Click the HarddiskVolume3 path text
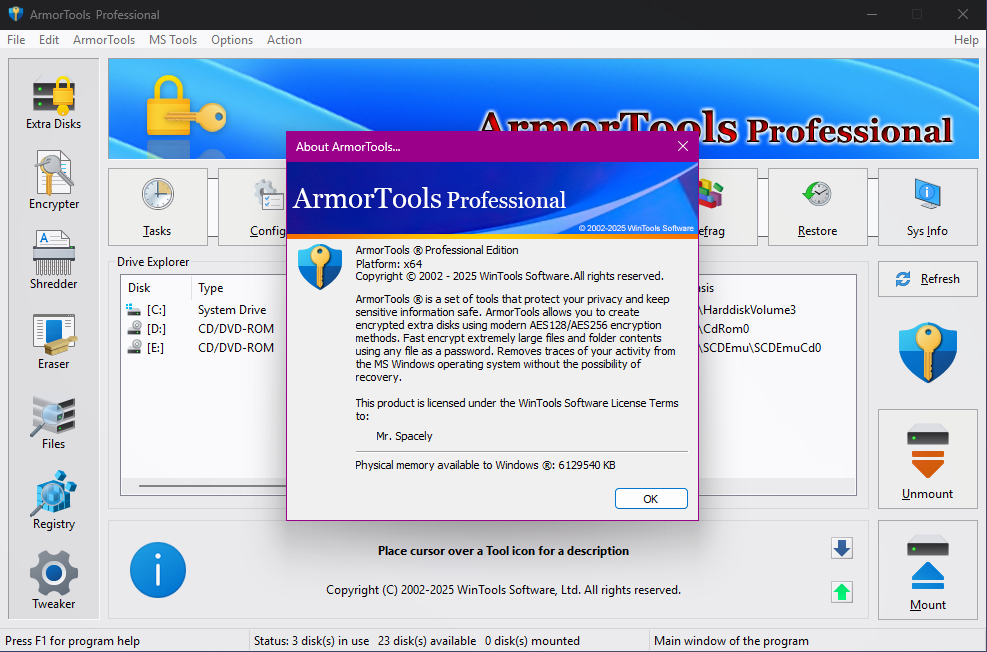987x652 pixels. pos(750,310)
